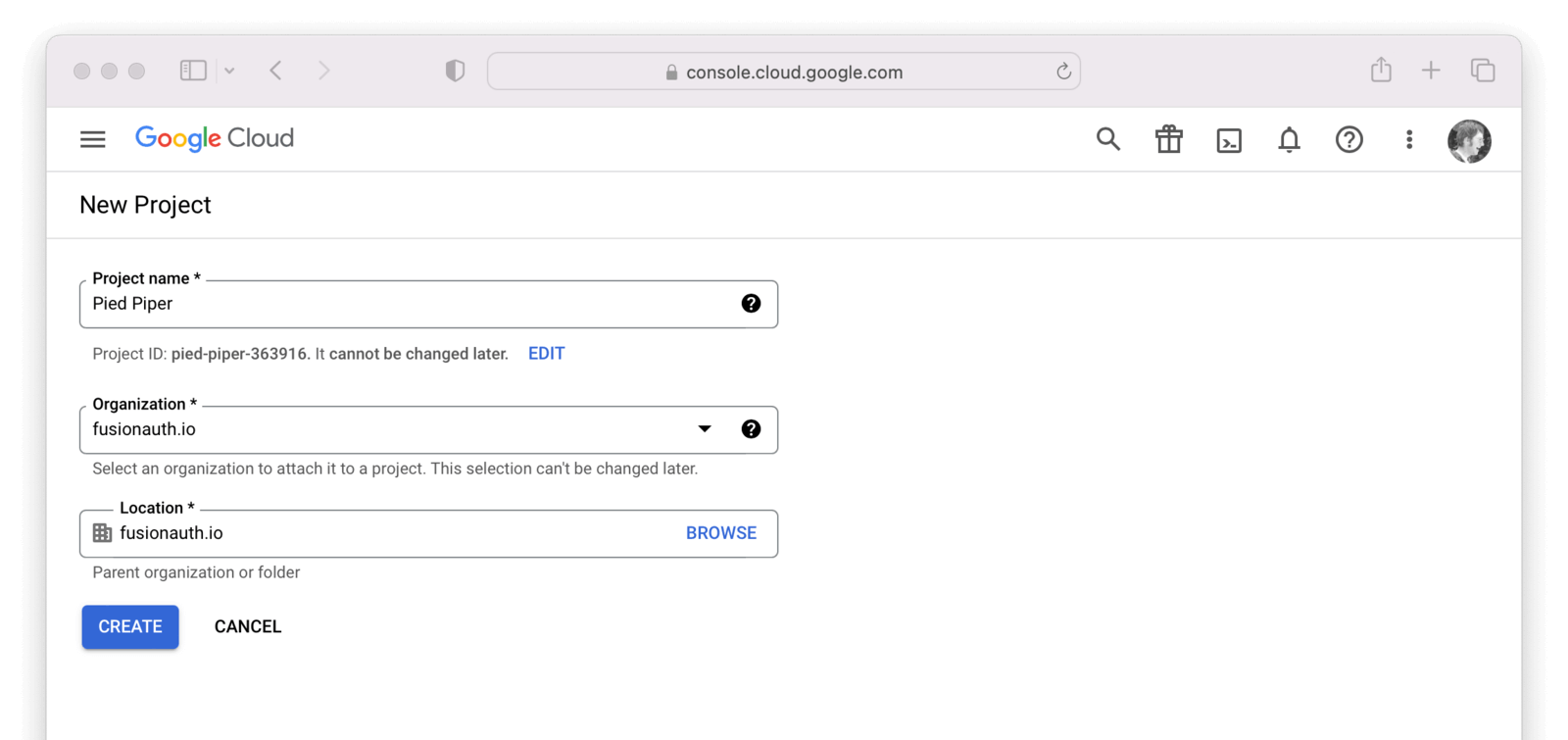
Task: Go back using Safari back arrow
Action: coord(276,71)
